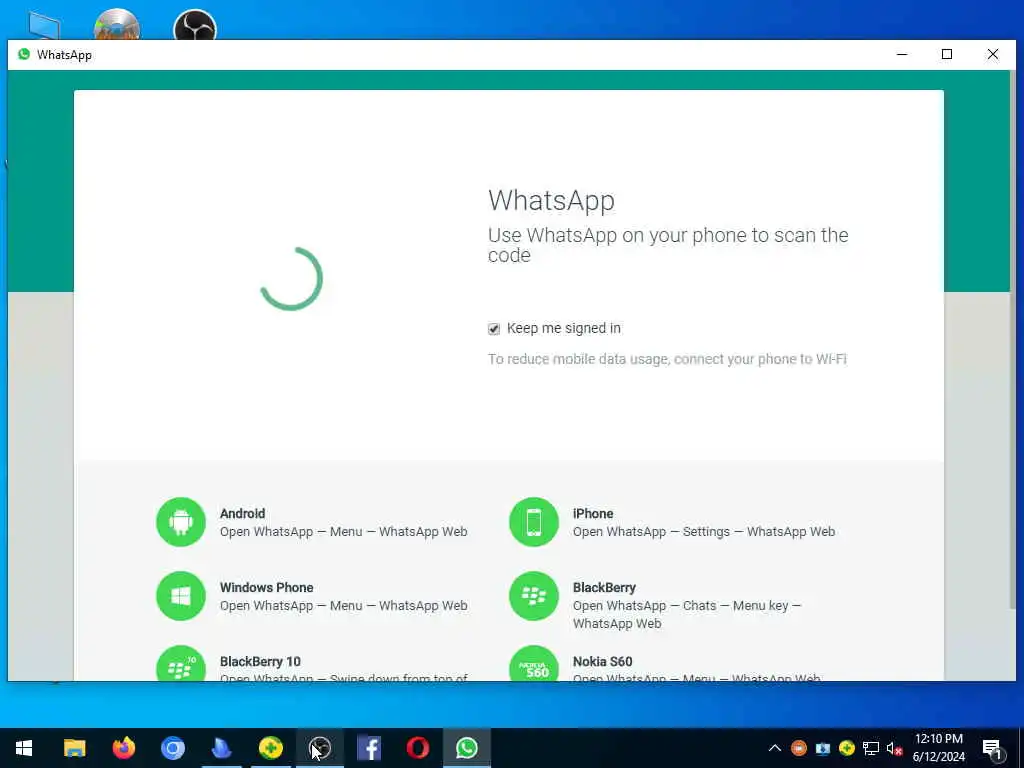Click the green Windows Phone icon
Screen dimensions: 1024x768
coord(181,596)
